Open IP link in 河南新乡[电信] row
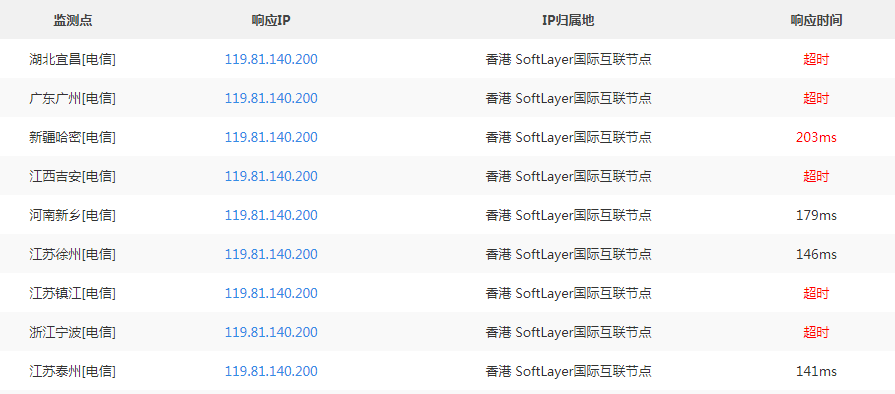Screen dimensions: 895x394 [x=271, y=215]
